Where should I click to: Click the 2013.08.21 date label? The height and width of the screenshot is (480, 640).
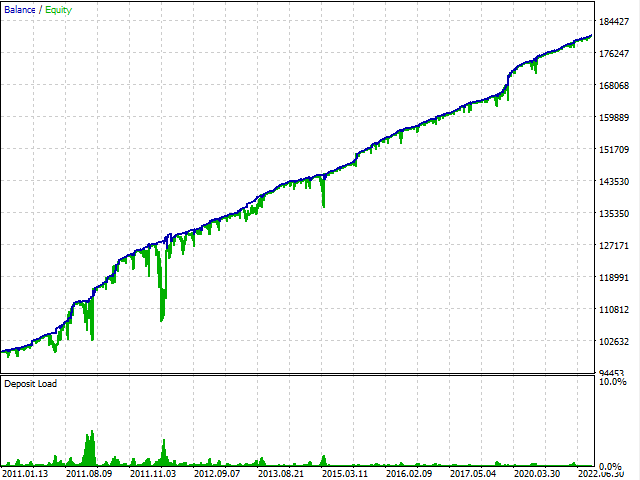click(x=281, y=473)
